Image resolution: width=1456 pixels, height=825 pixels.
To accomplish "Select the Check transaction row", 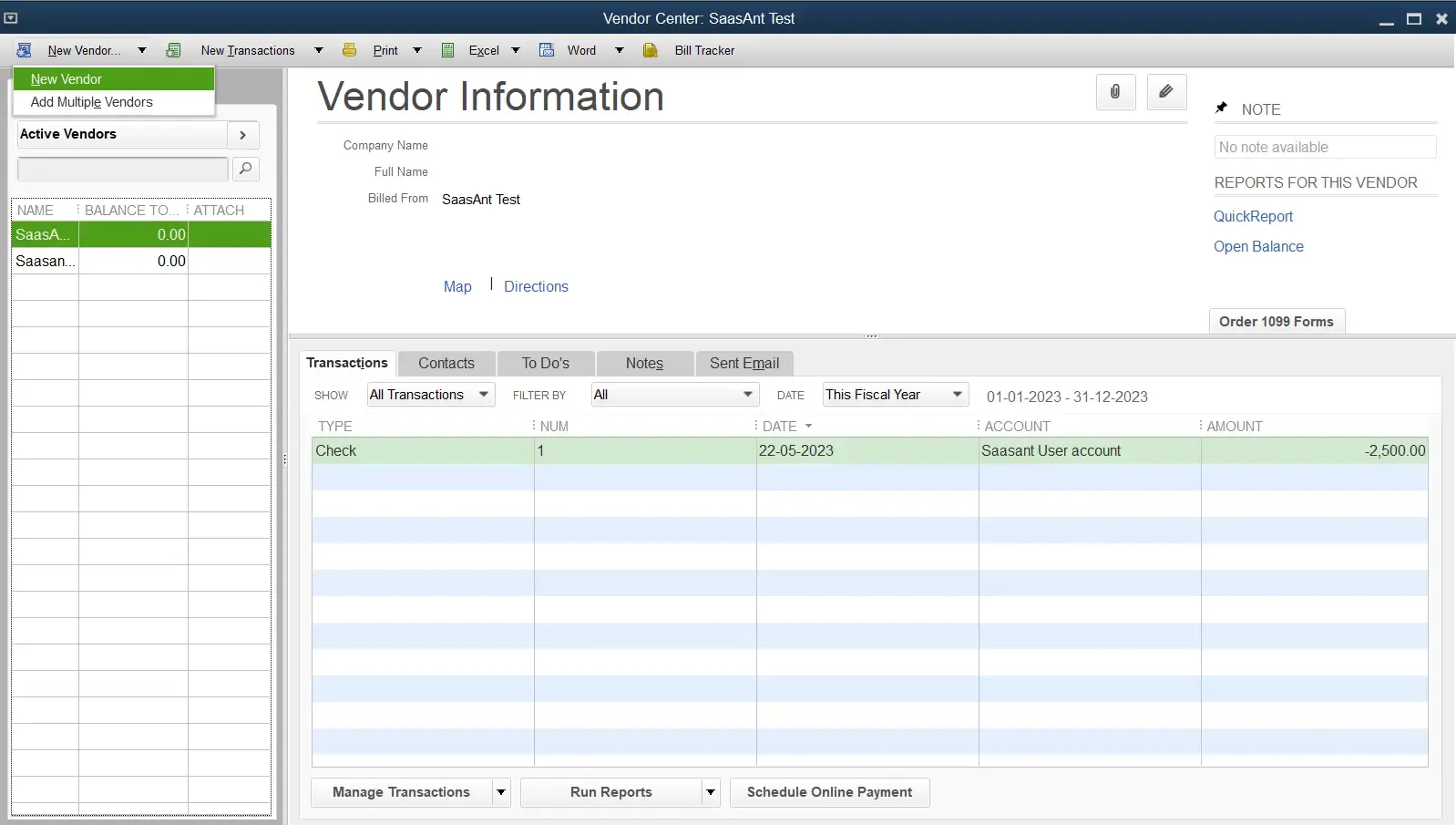I will [870, 450].
